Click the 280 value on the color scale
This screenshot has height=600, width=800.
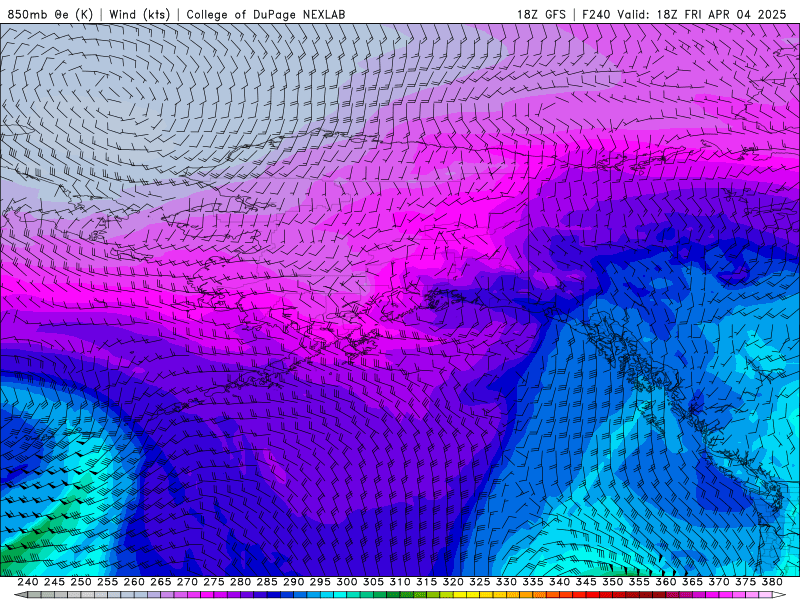[240, 582]
